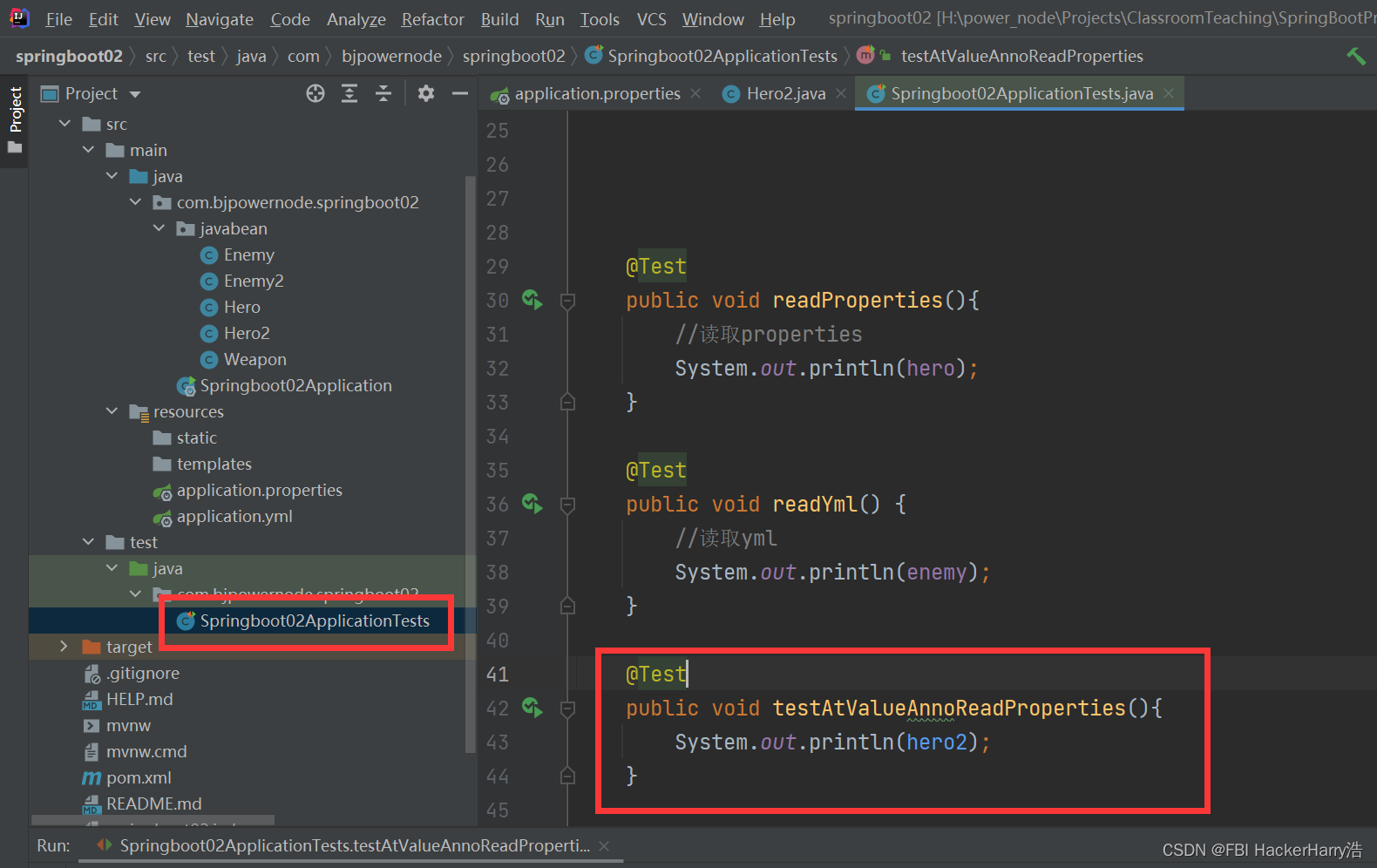The image size is (1377, 868).
Task: Close Springboot02ApplicationTests.java tab
Action: point(1169,93)
